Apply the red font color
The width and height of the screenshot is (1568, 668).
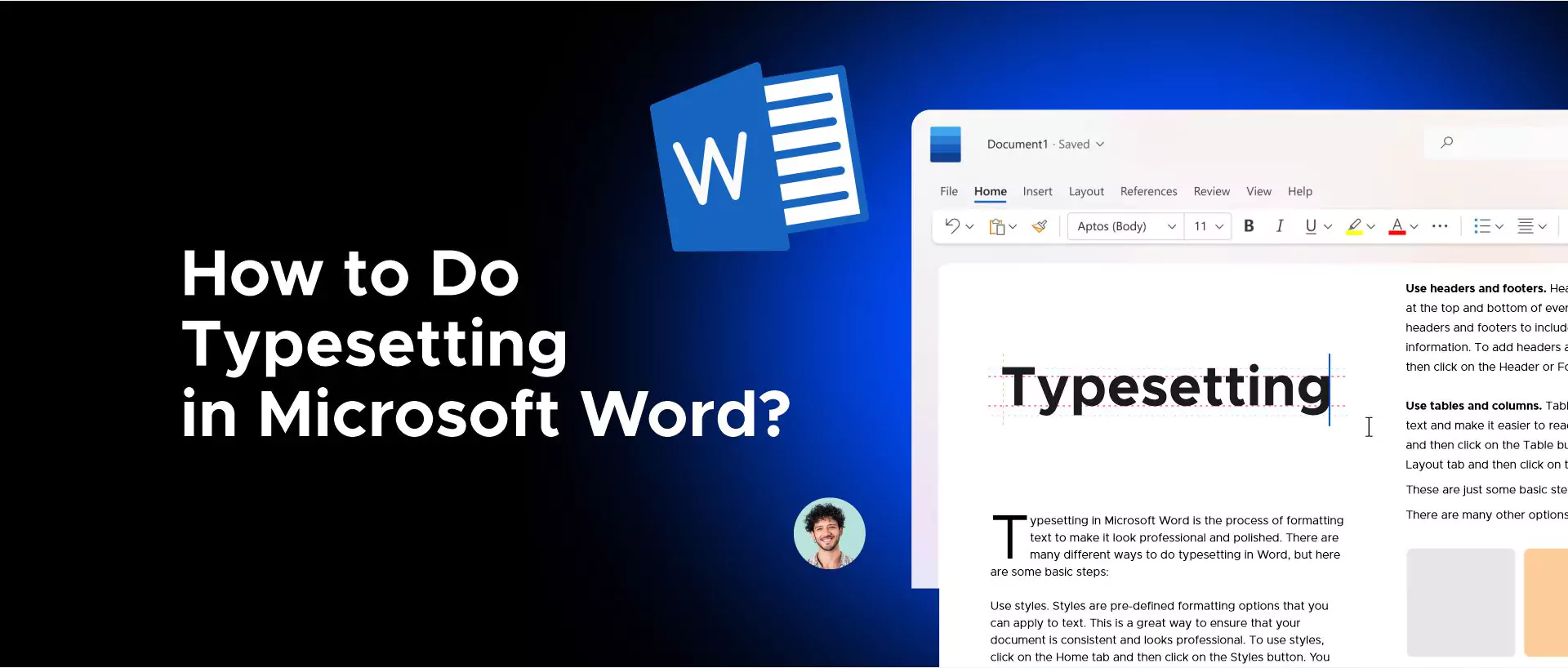(x=1397, y=226)
